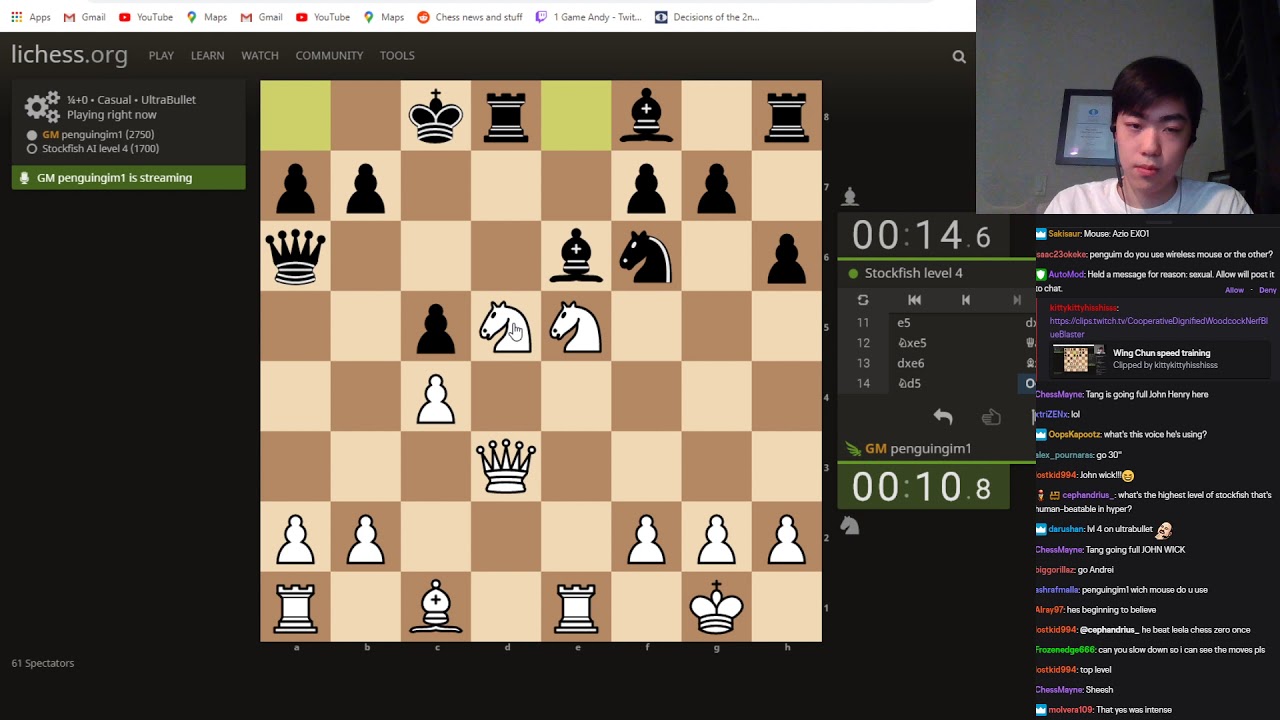Click Deny on AutoMod held message
Screen dimensions: 1280x720
pyautogui.click(x=1268, y=290)
